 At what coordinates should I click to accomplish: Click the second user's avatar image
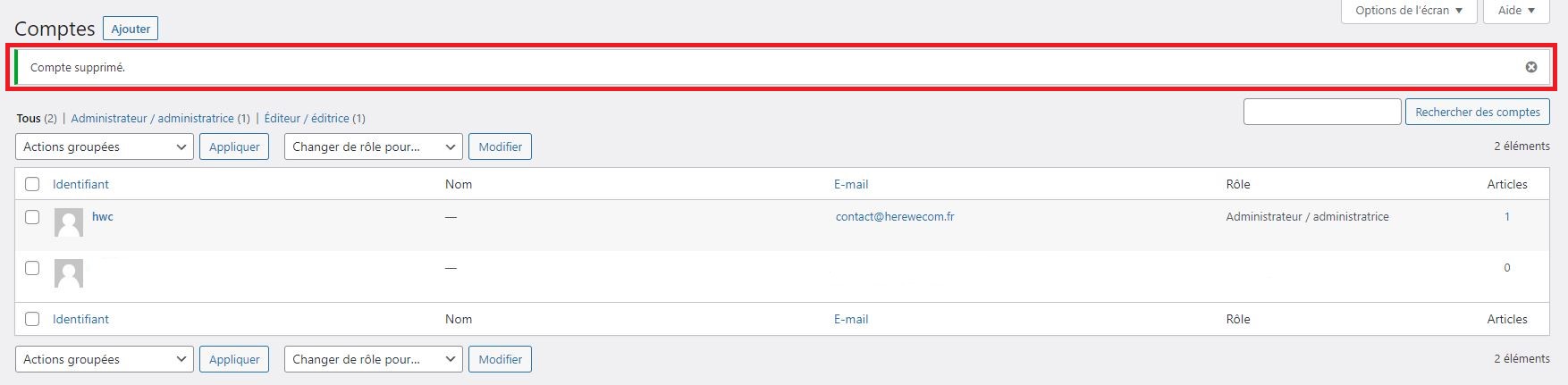click(69, 273)
